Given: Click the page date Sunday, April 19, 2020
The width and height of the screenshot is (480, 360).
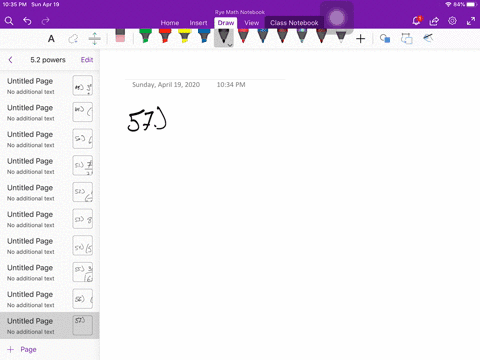Looking at the screenshot, I should (x=166, y=85).
